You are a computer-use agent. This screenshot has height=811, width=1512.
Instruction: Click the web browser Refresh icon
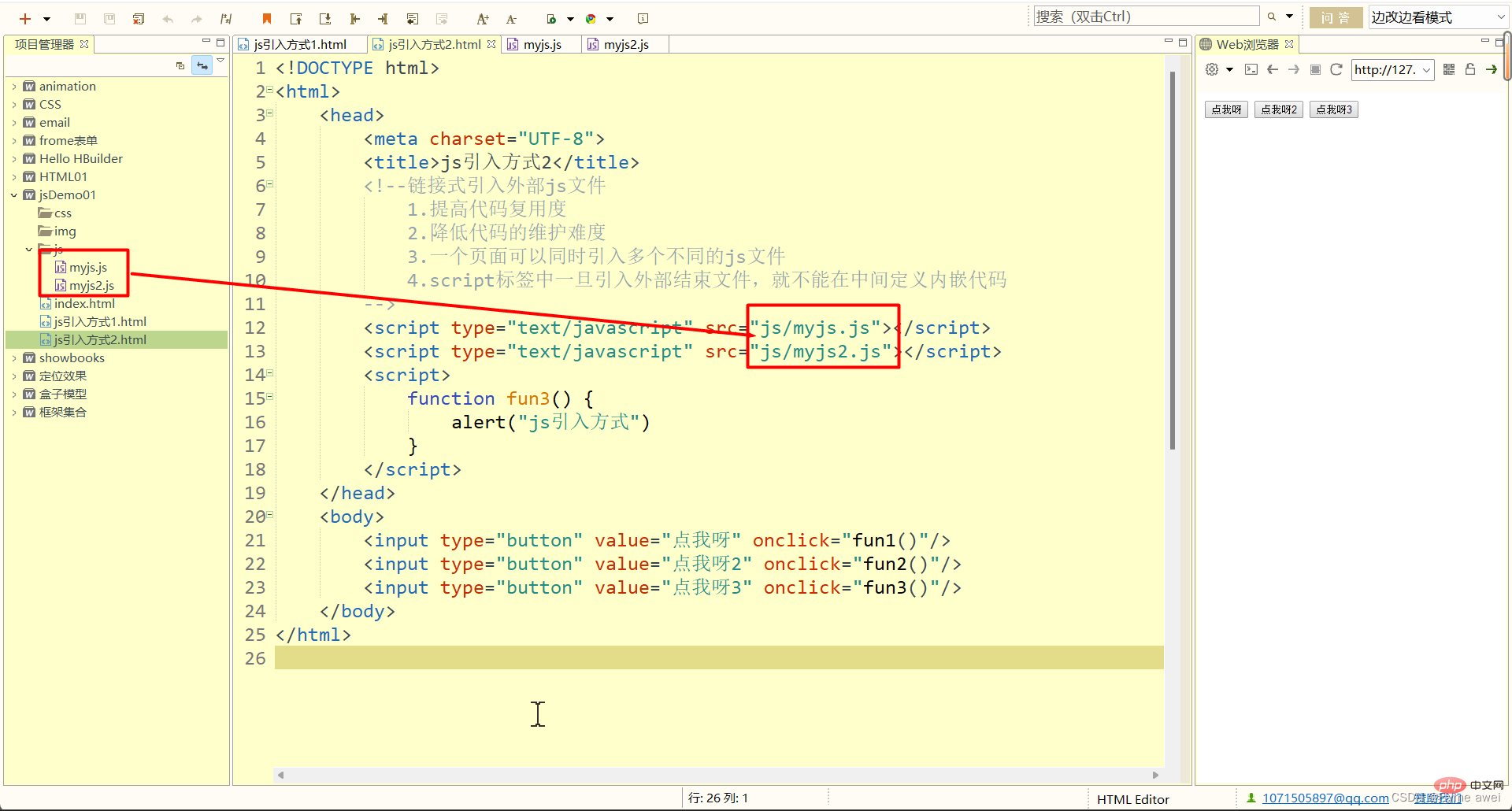(x=1336, y=69)
